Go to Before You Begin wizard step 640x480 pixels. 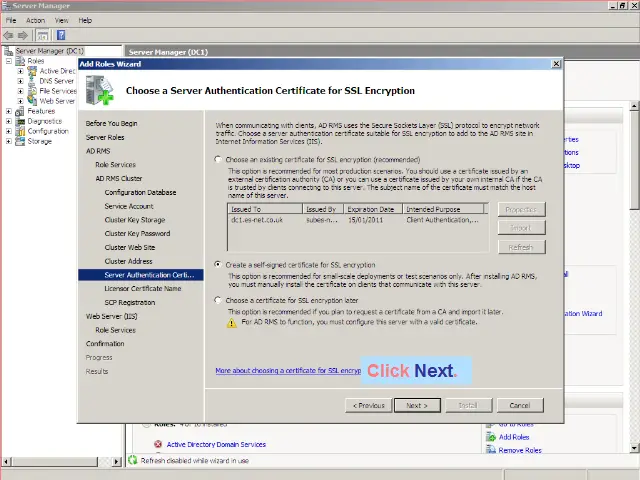tap(111, 123)
